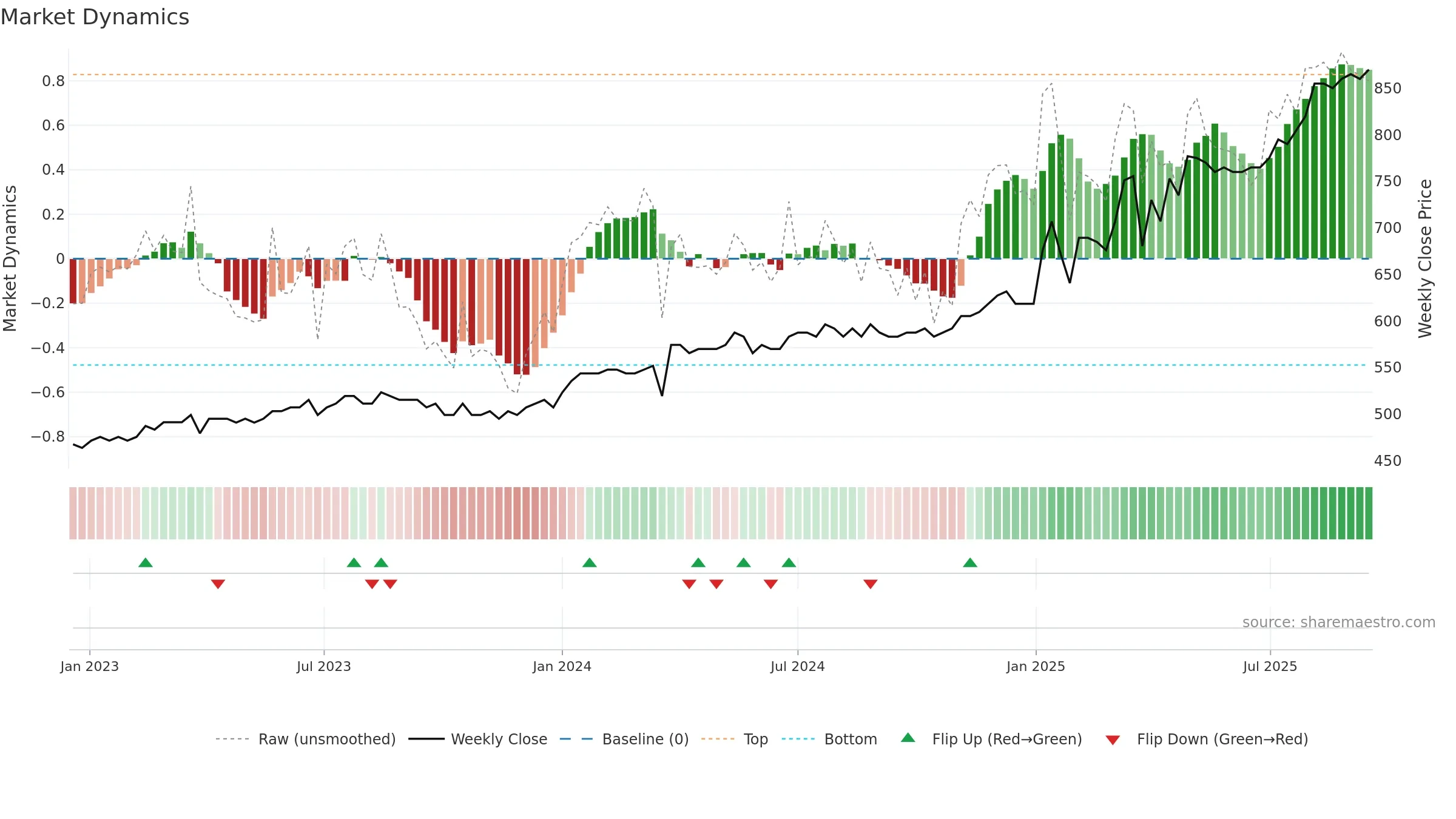Click the Weekly Close Price axis label
The image size is (1456, 819).
(x=1425, y=258)
